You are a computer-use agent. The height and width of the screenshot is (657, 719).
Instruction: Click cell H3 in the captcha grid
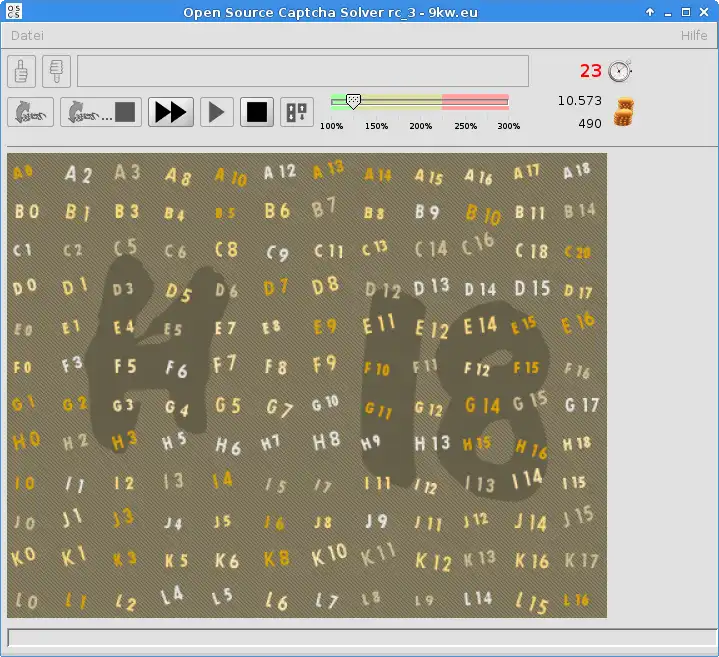point(124,440)
